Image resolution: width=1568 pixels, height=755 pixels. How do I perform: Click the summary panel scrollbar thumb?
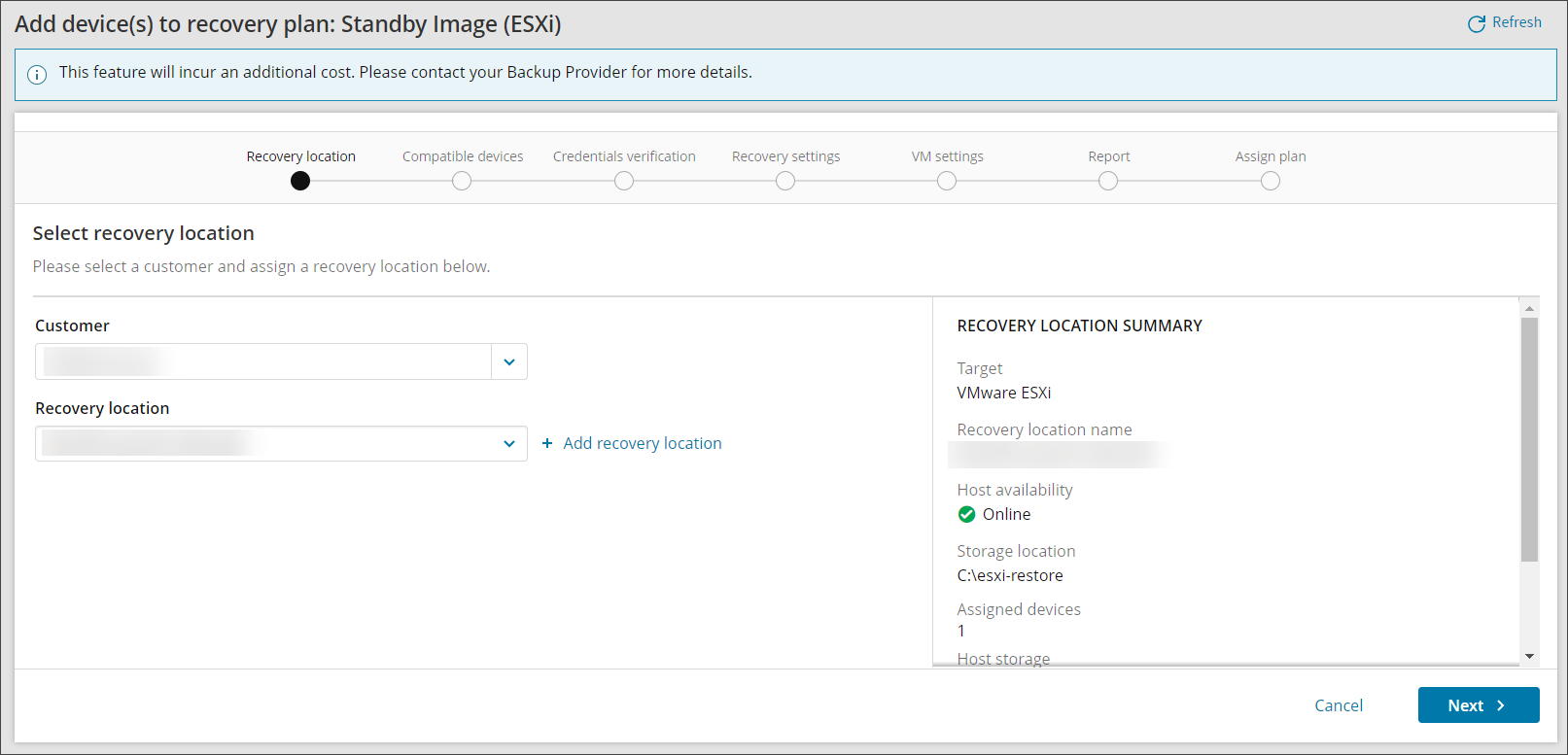(x=1529, y=437)
